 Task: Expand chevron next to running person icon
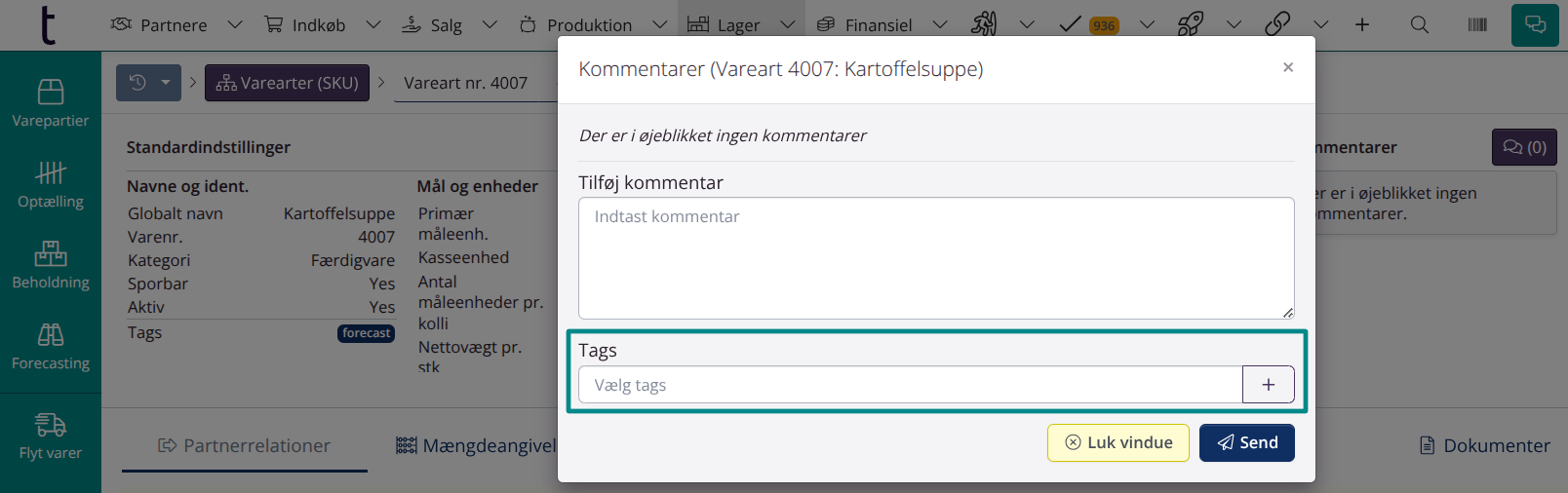pyautogui.click(x=1028, y=25)
